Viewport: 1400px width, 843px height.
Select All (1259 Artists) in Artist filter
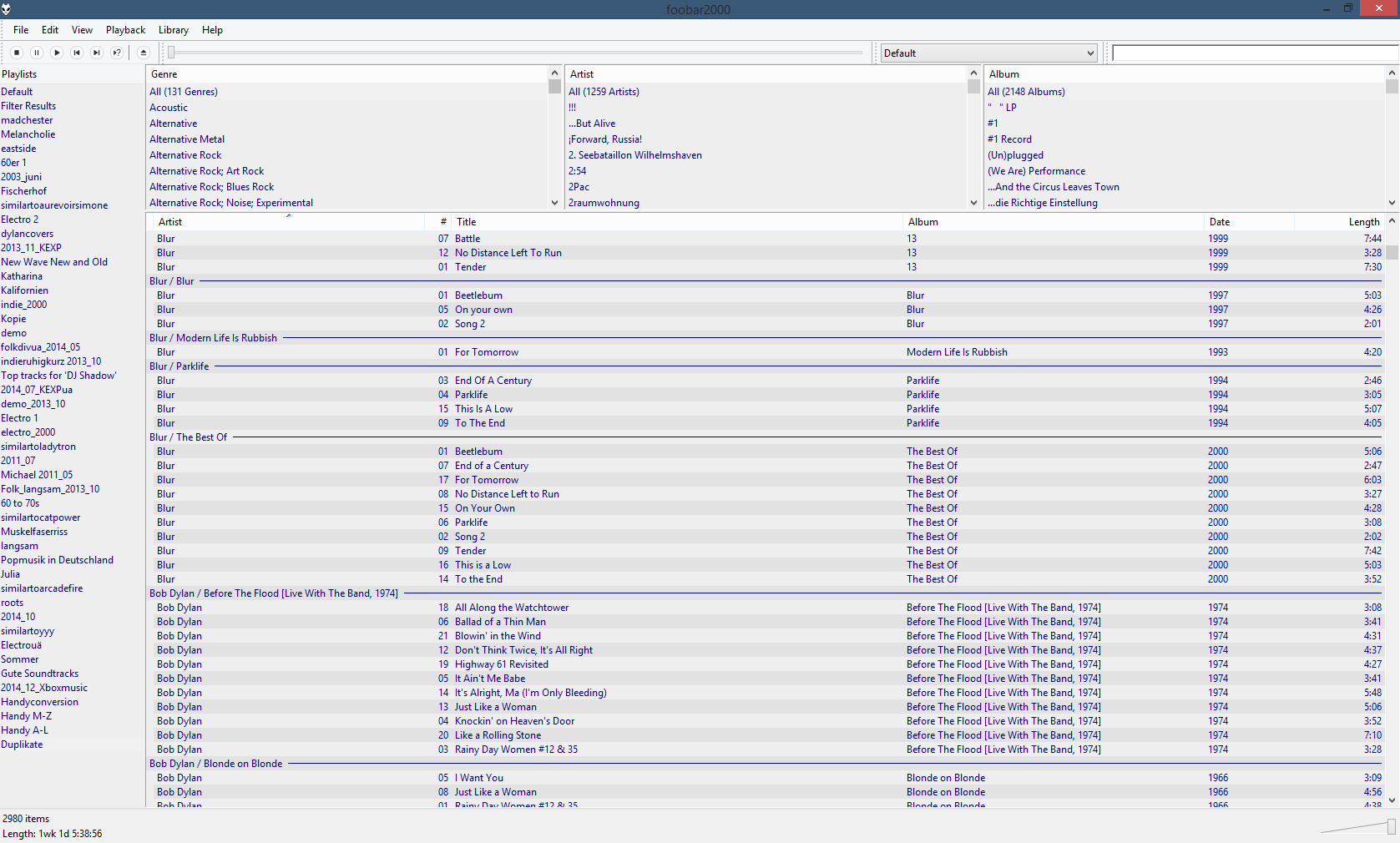click(x=604, y=92)
